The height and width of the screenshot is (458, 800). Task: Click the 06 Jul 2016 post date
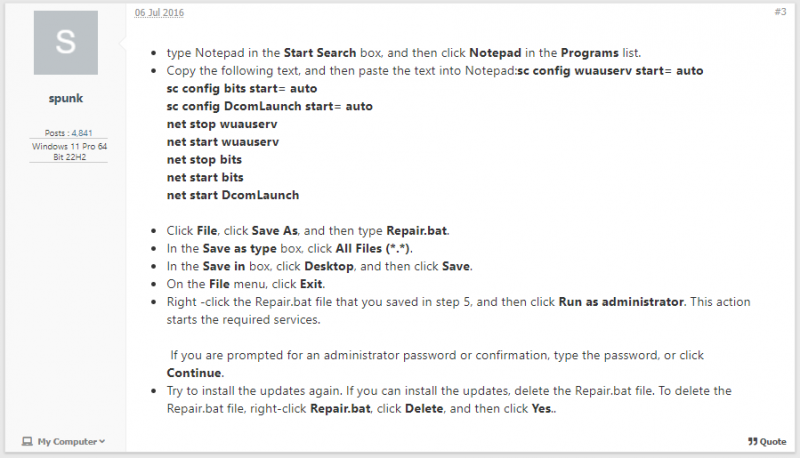[159, 13]
